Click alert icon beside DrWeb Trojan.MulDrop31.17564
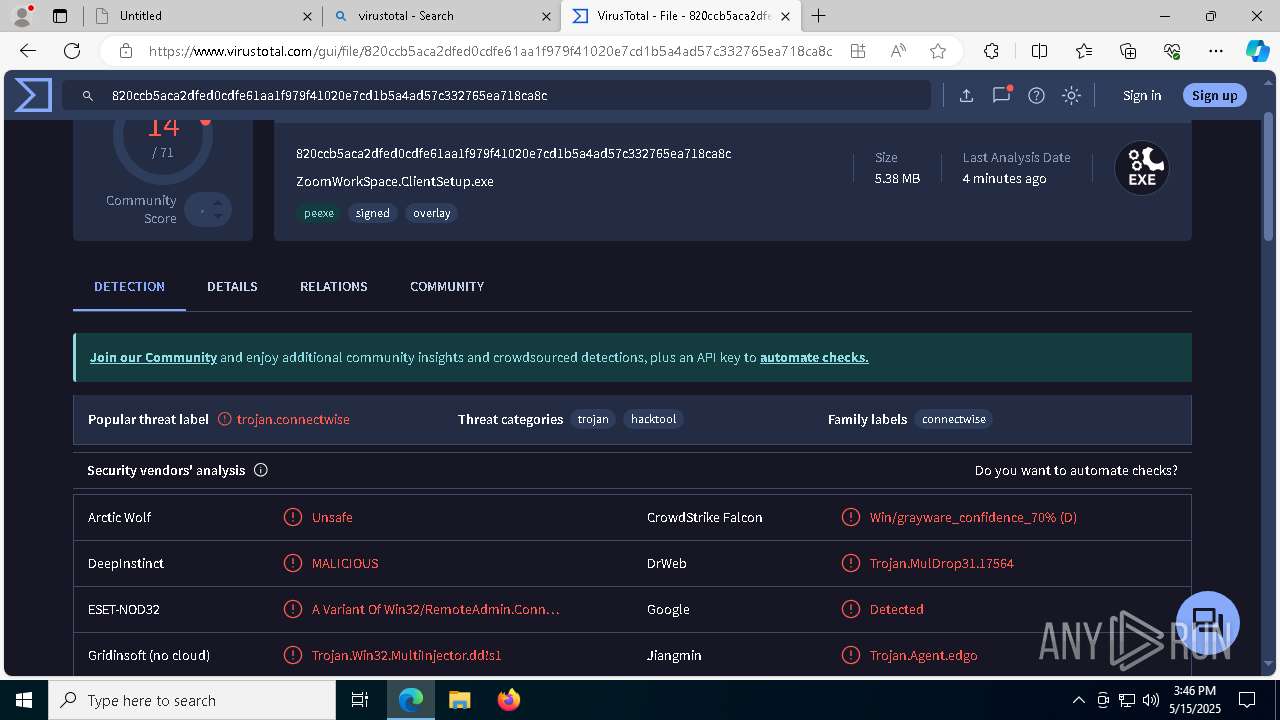 pyautogui.click(x=851, y=563)
